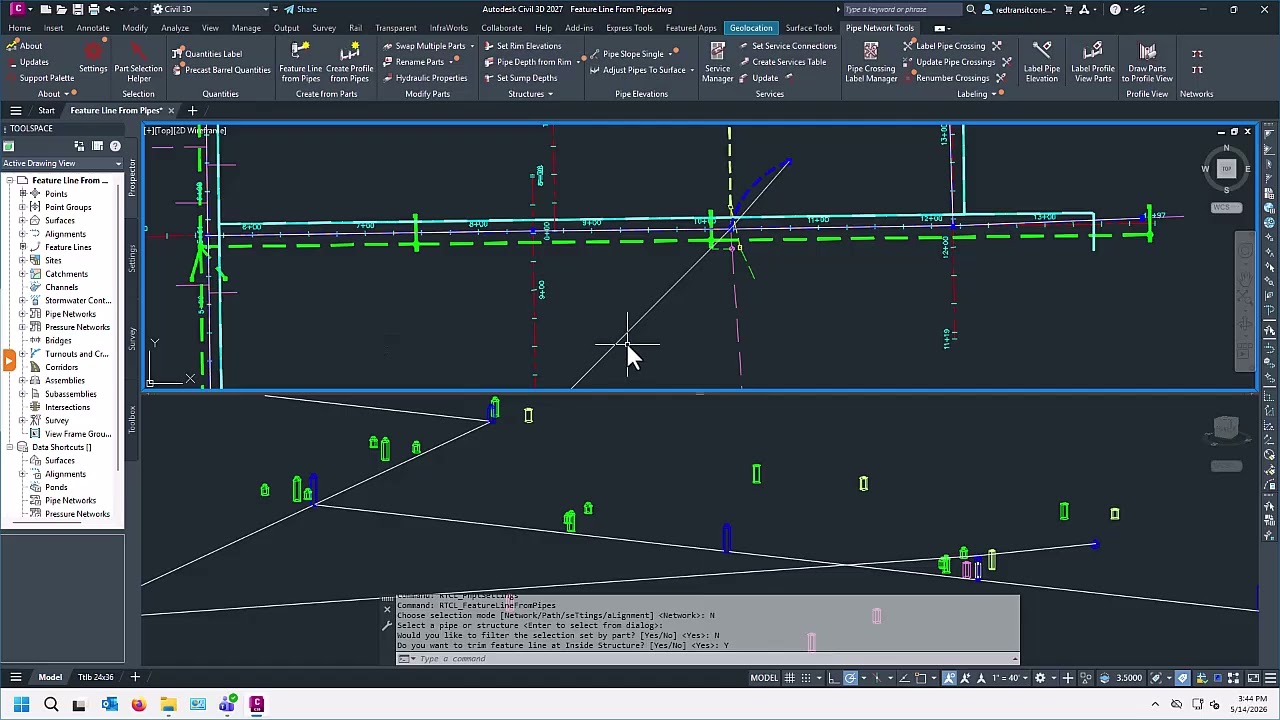Toggle snap mode in status bar
This screenshot has height=720, width=1280.
806,678
